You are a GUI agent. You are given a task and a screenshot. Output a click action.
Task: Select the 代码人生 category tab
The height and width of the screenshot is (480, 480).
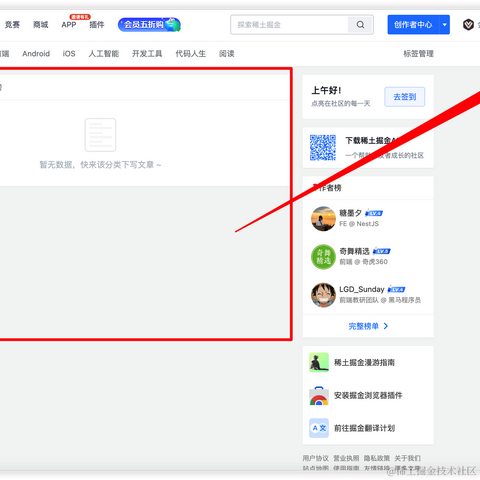pyautogui.click(x=191, y=54)
